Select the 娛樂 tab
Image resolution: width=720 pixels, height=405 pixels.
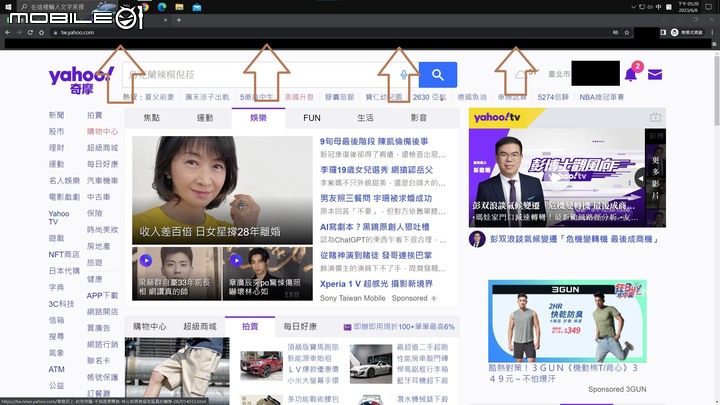click(258, 118)
